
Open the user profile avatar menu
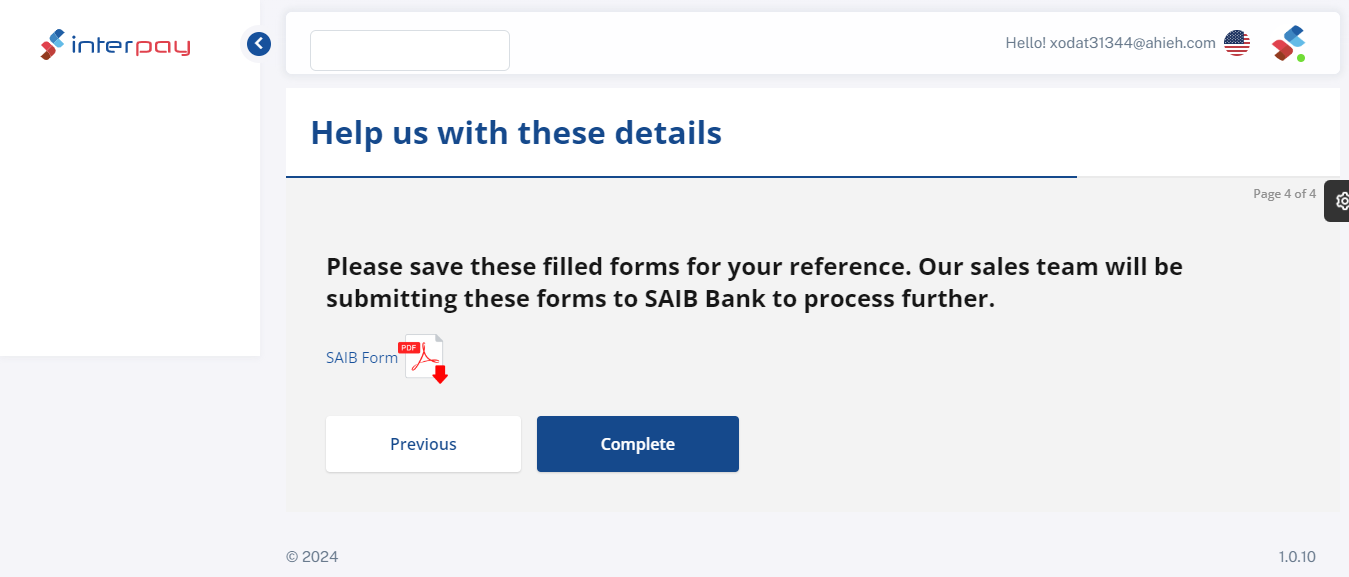[x=1287, y=42]
